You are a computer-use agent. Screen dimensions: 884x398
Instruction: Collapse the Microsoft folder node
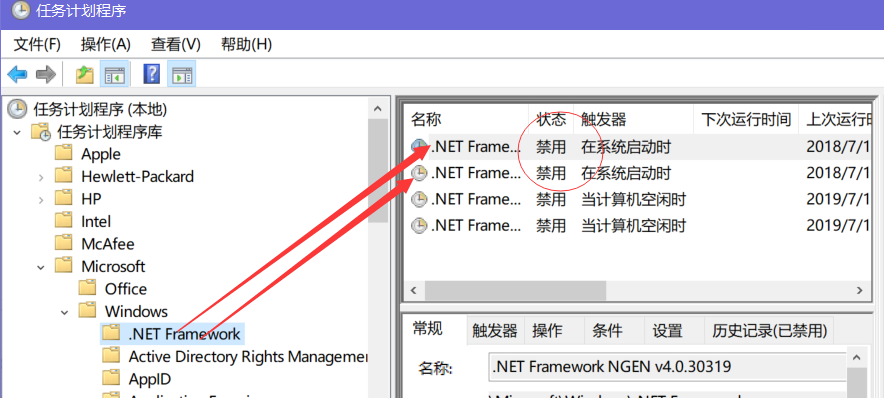(x=41, y=267)
